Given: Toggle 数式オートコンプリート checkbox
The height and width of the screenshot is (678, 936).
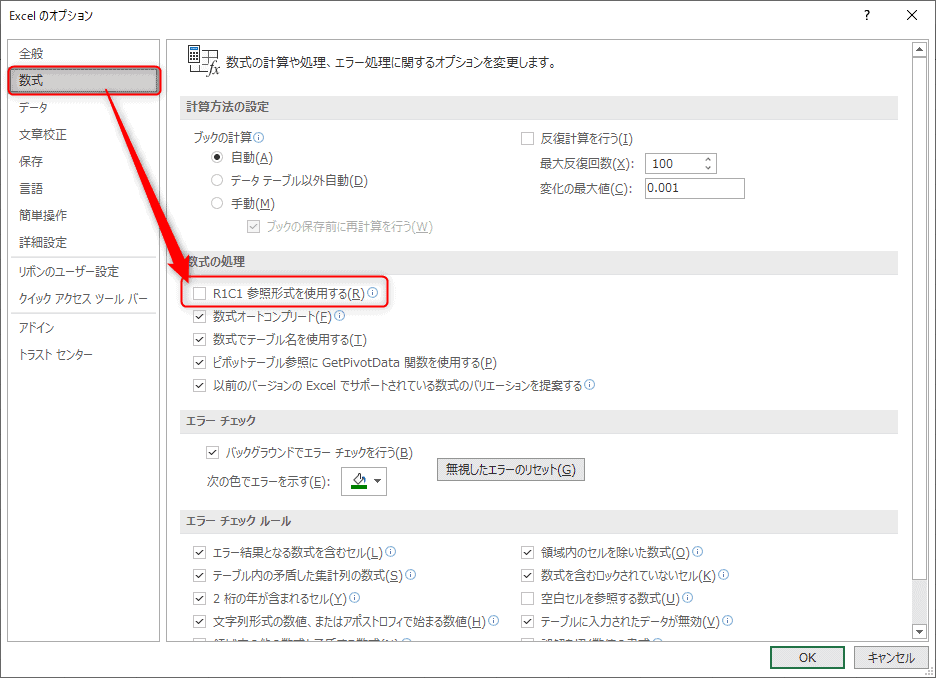Looking at the screenshot, I should tap(199, 316).
